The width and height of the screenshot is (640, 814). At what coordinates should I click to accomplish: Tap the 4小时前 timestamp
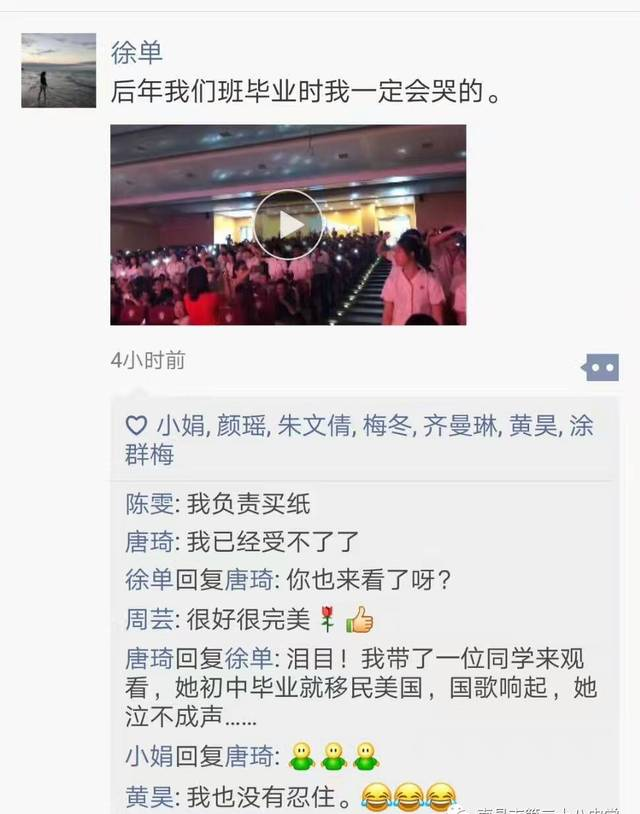tap(148, 360)
